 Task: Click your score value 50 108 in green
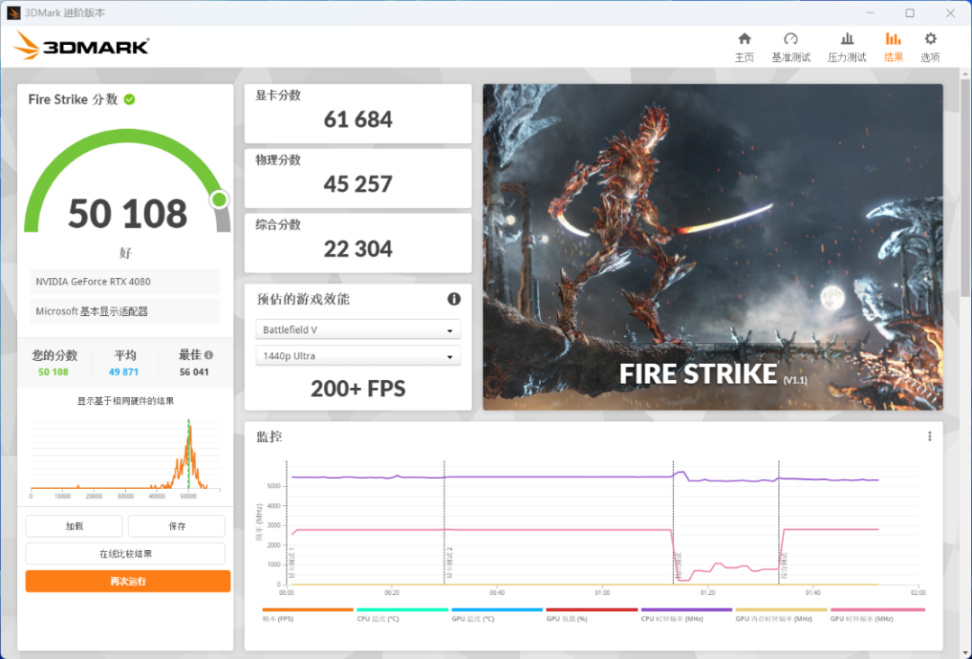(53, 372)
